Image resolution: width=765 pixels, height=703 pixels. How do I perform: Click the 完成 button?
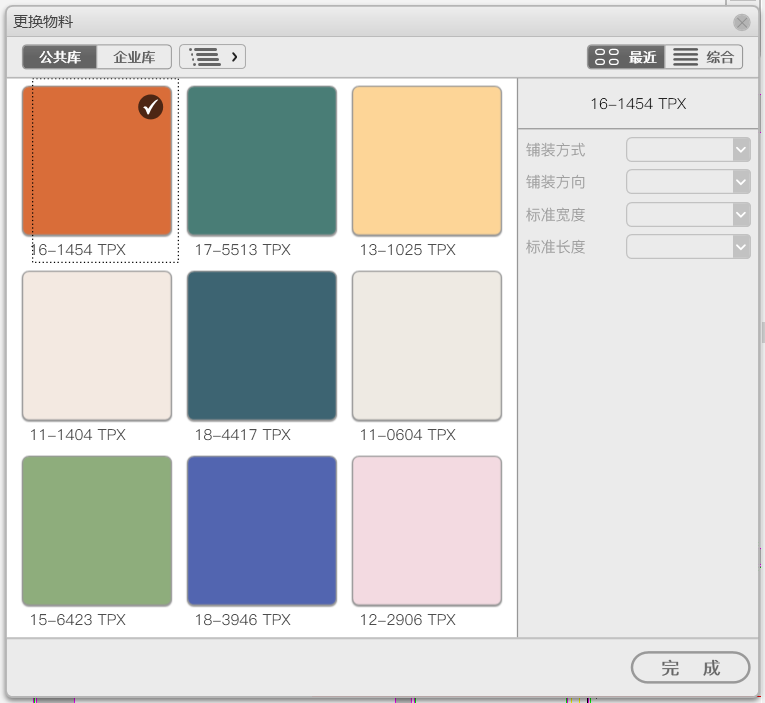[690, 667]
